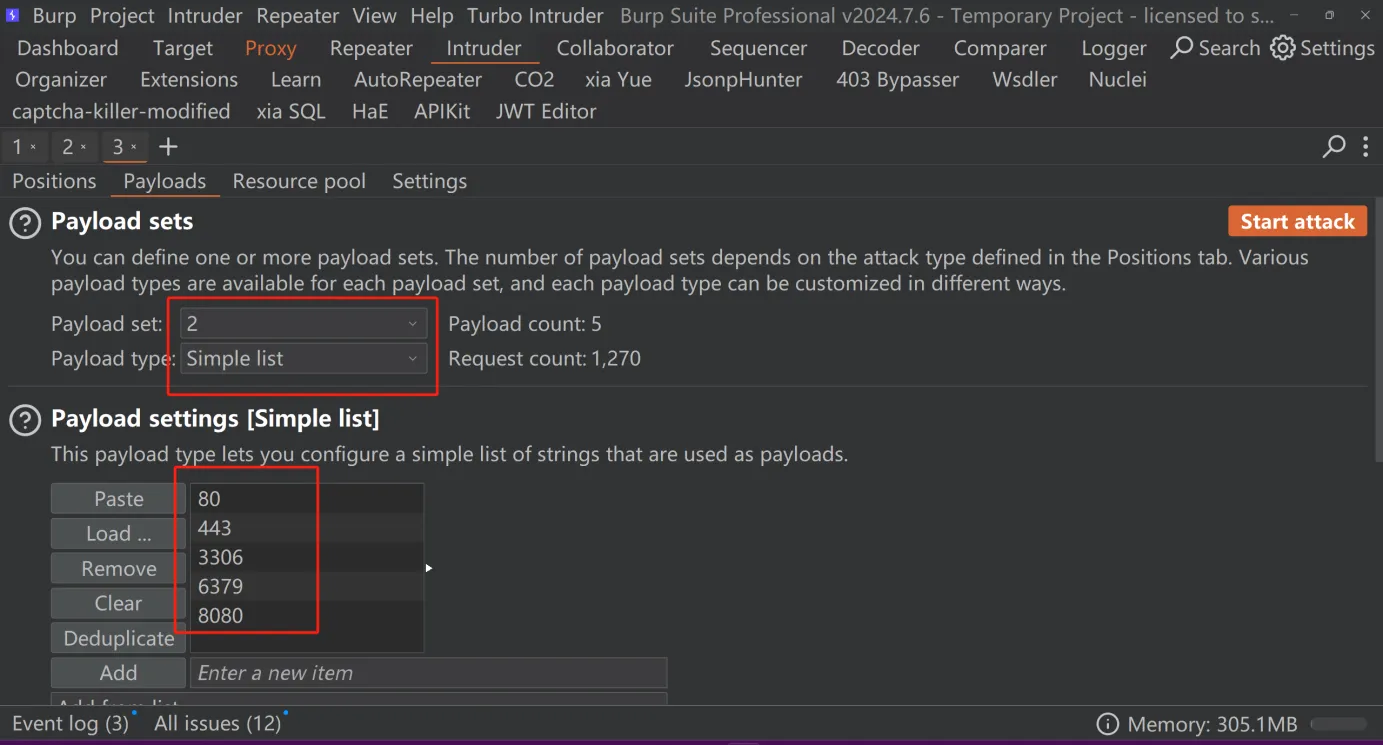The width and height of the screenshot is (1383, 745).
Task: Click the Add button
Action: pyautogui.click(x=118, y=673)
